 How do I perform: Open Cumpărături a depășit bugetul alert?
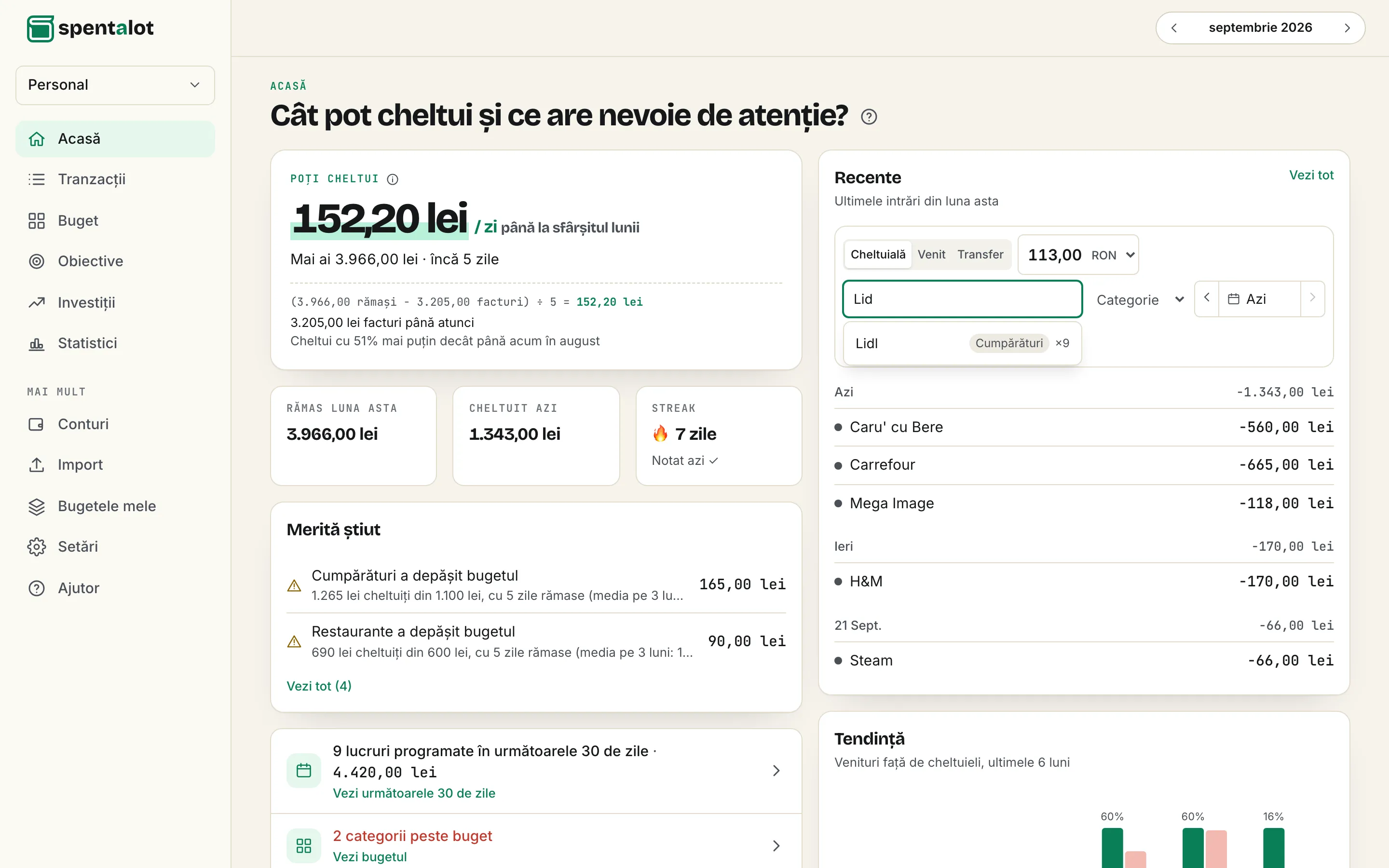click(536, 585)
